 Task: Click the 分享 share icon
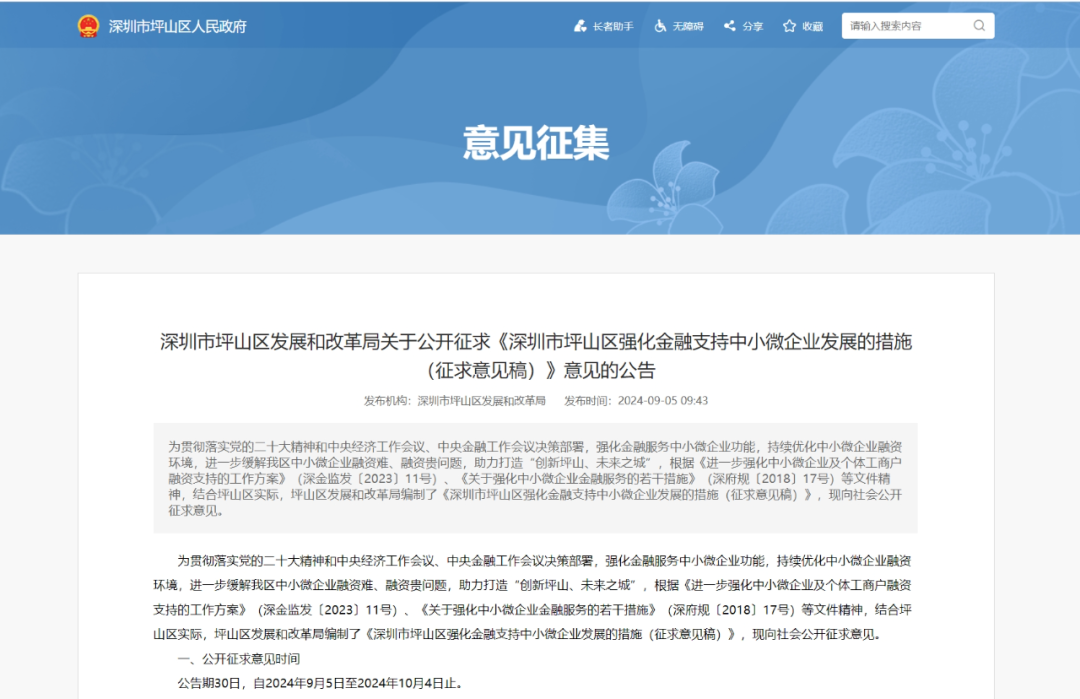coord(729,26)
